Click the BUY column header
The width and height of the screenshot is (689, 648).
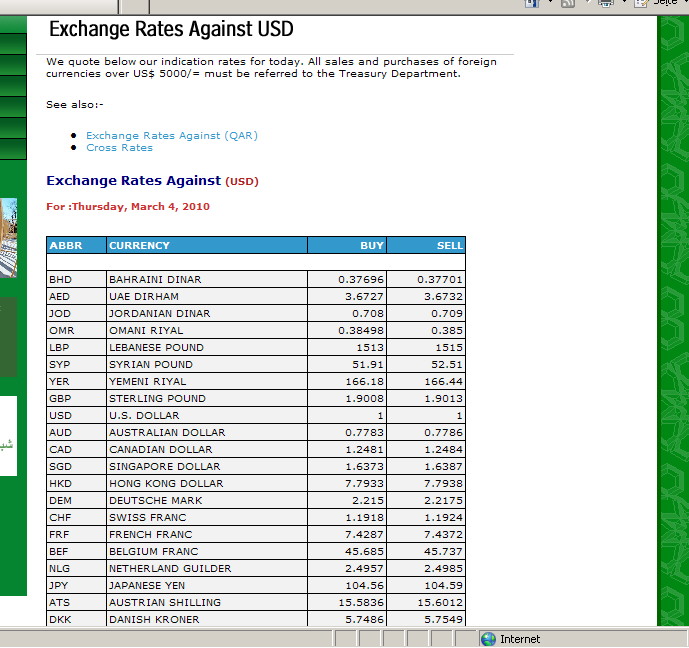(x=371, y=245)
